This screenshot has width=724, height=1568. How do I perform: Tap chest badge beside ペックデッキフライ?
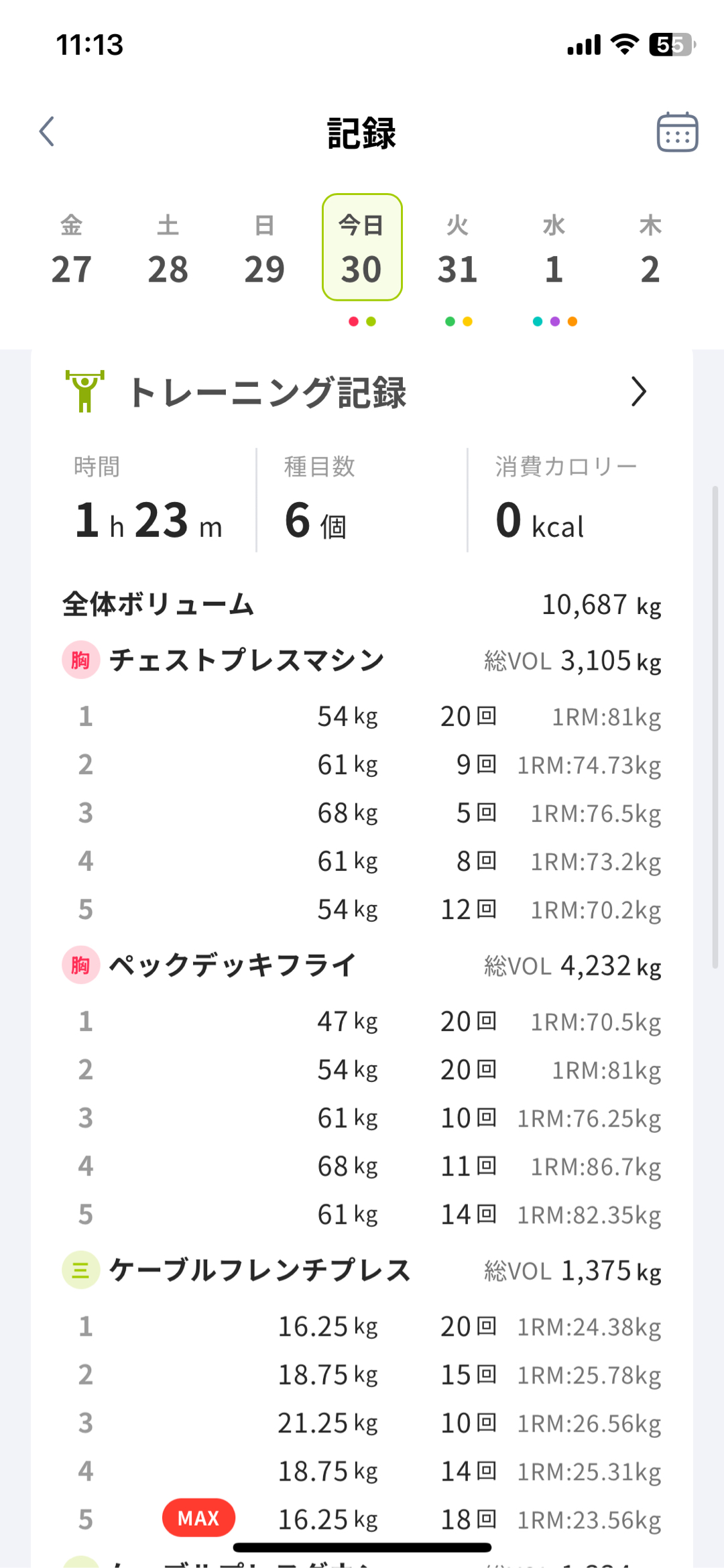pyautogui.click(x=80, y=965)
